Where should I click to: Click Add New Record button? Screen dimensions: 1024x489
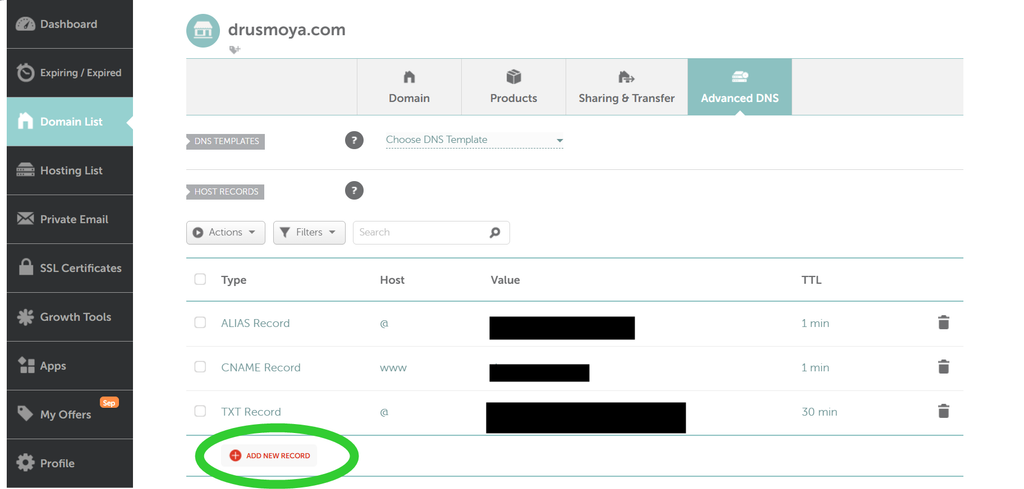click(270, 456)
